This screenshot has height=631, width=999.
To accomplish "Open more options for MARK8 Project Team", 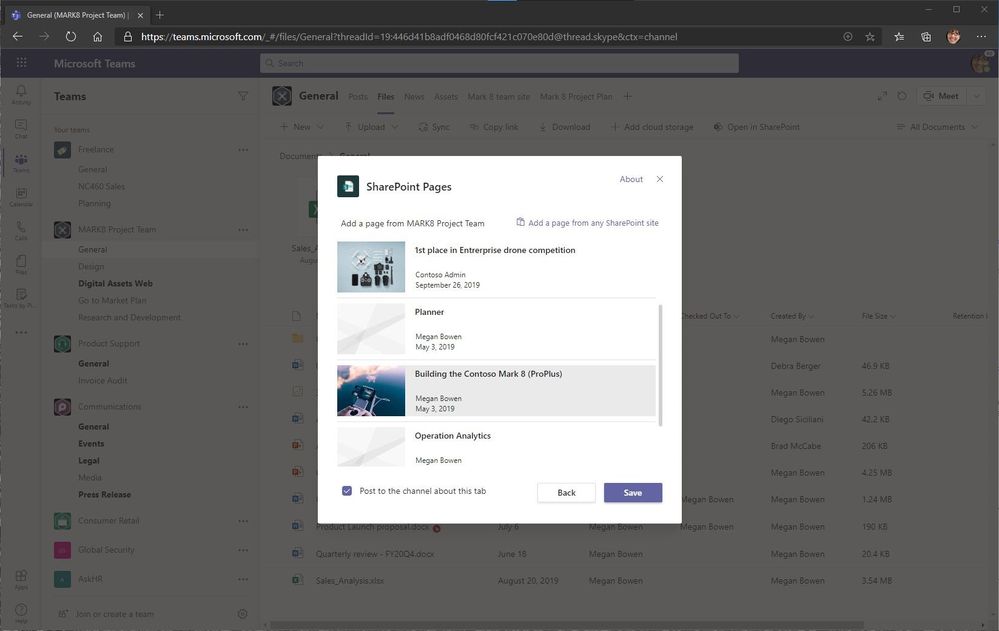I will click(x=243, y=229).
